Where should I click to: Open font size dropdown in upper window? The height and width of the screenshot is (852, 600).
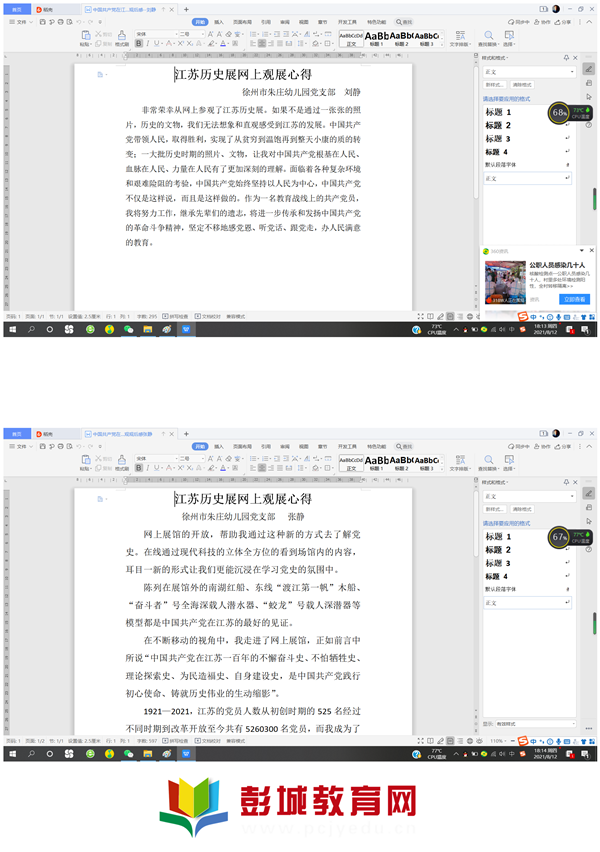[202, 34]
